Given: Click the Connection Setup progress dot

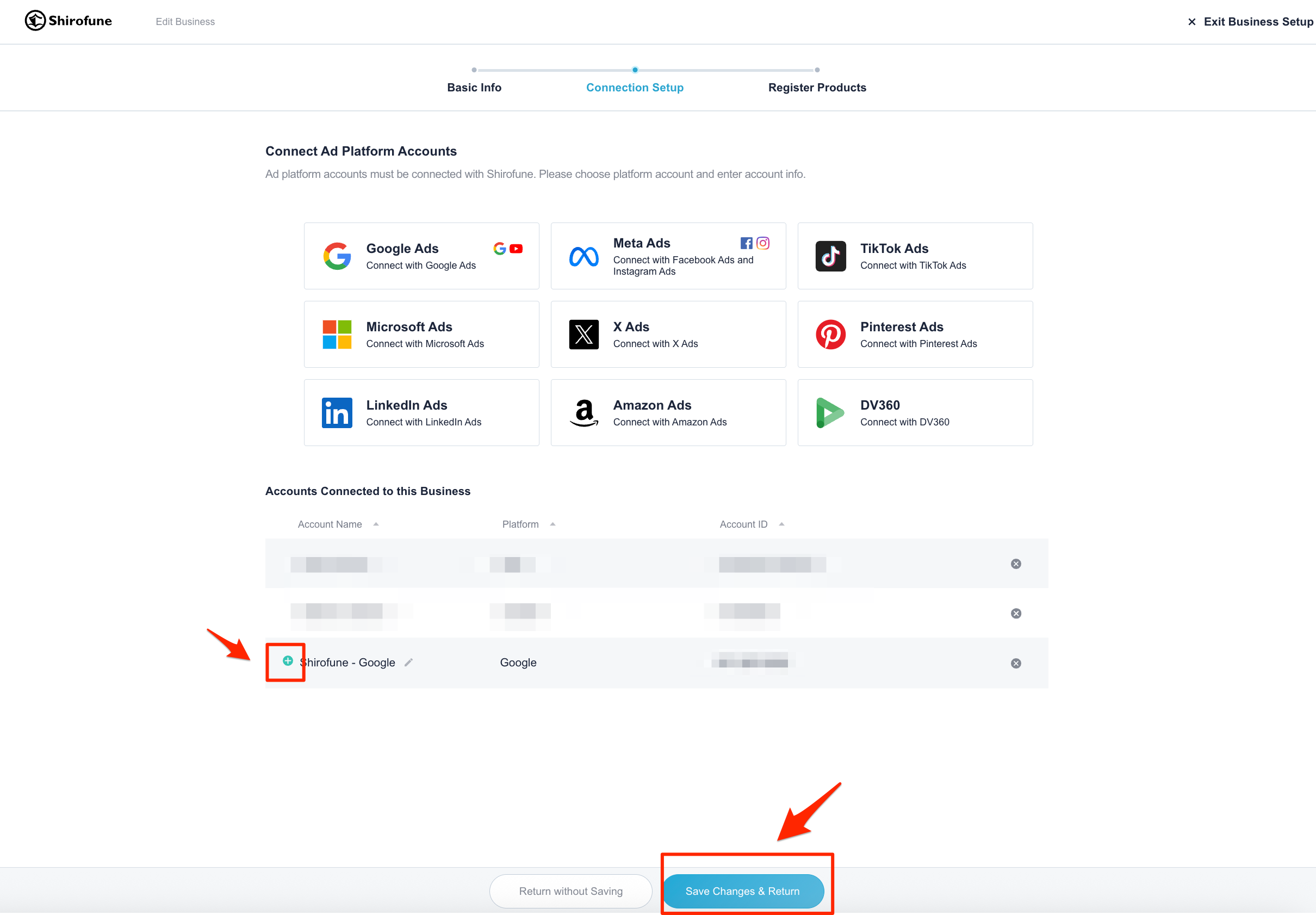Looking at the screenshot, I should point(635,70).
